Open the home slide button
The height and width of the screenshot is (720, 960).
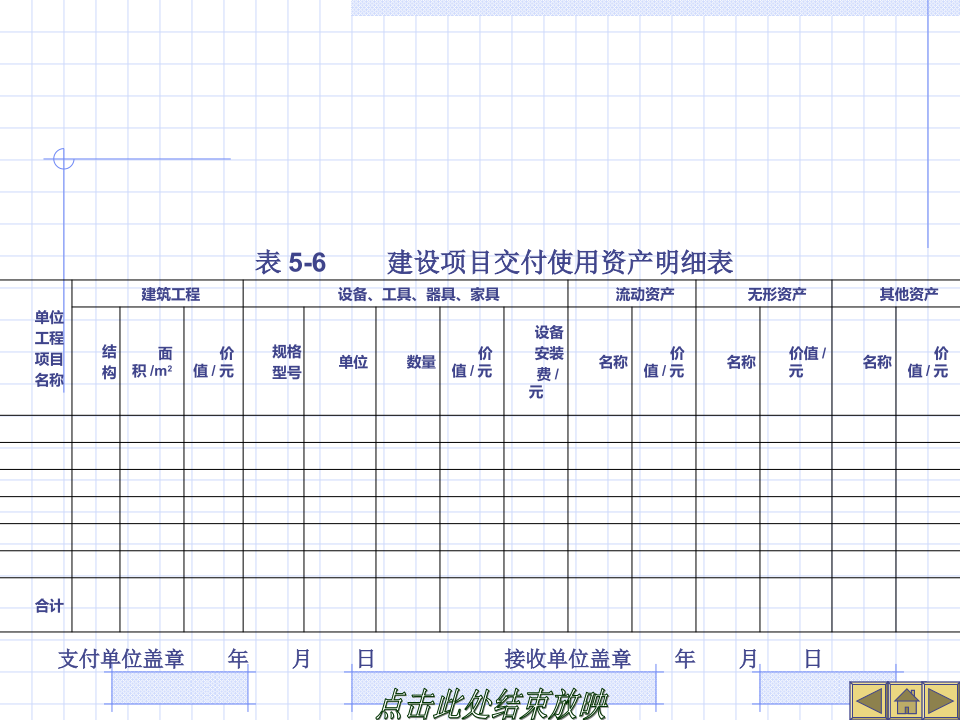[x=905, y=700]
